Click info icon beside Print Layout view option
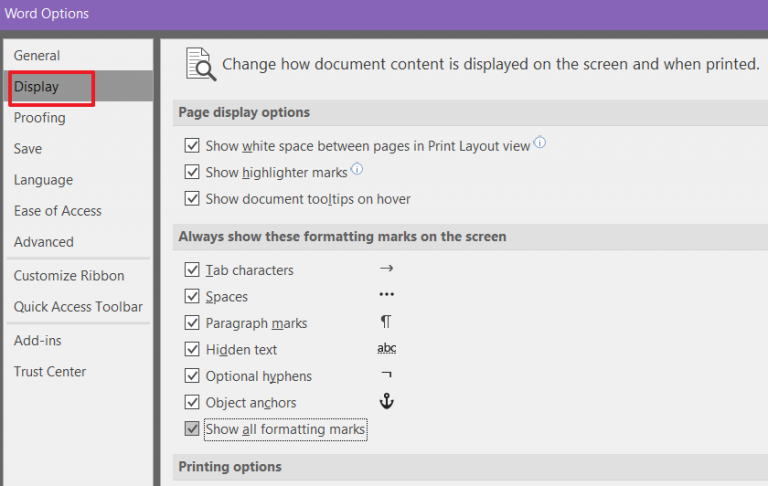The image size is (768, 486). point(539,142)
